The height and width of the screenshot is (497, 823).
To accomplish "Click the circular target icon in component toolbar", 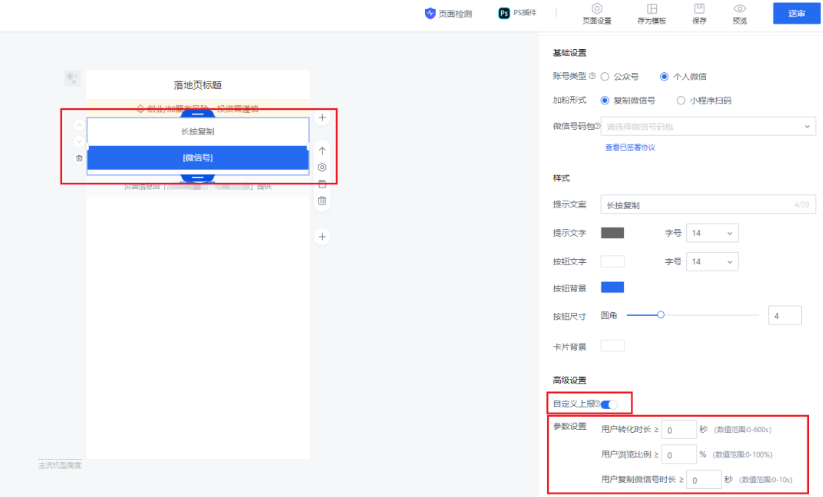I will click(x=322, y=167).
